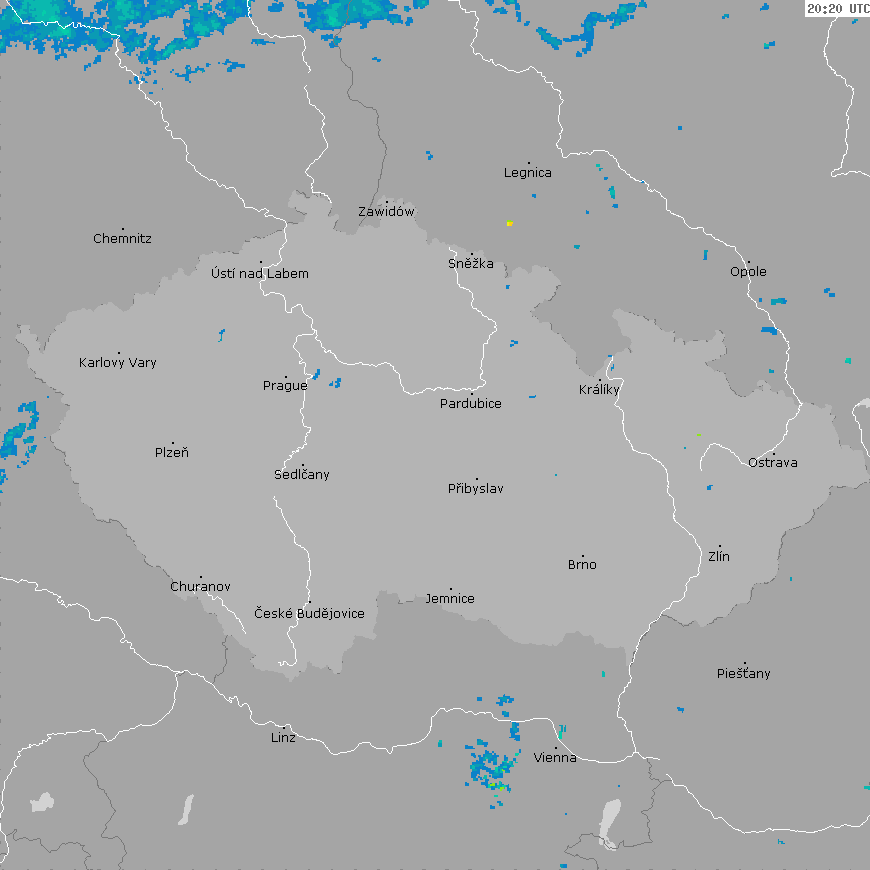Select the Sněžka mountain label
Viewport: 870px width, 870px height.
pyautogui.click(x=470, y=264)
